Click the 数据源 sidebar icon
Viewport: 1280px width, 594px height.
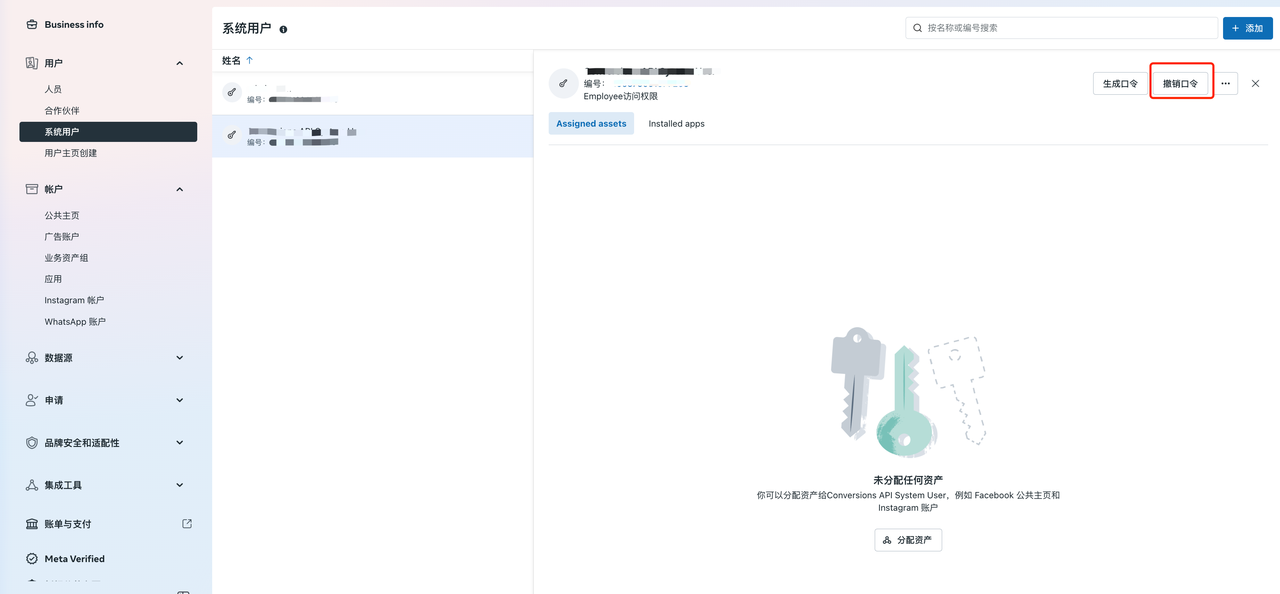32,358
